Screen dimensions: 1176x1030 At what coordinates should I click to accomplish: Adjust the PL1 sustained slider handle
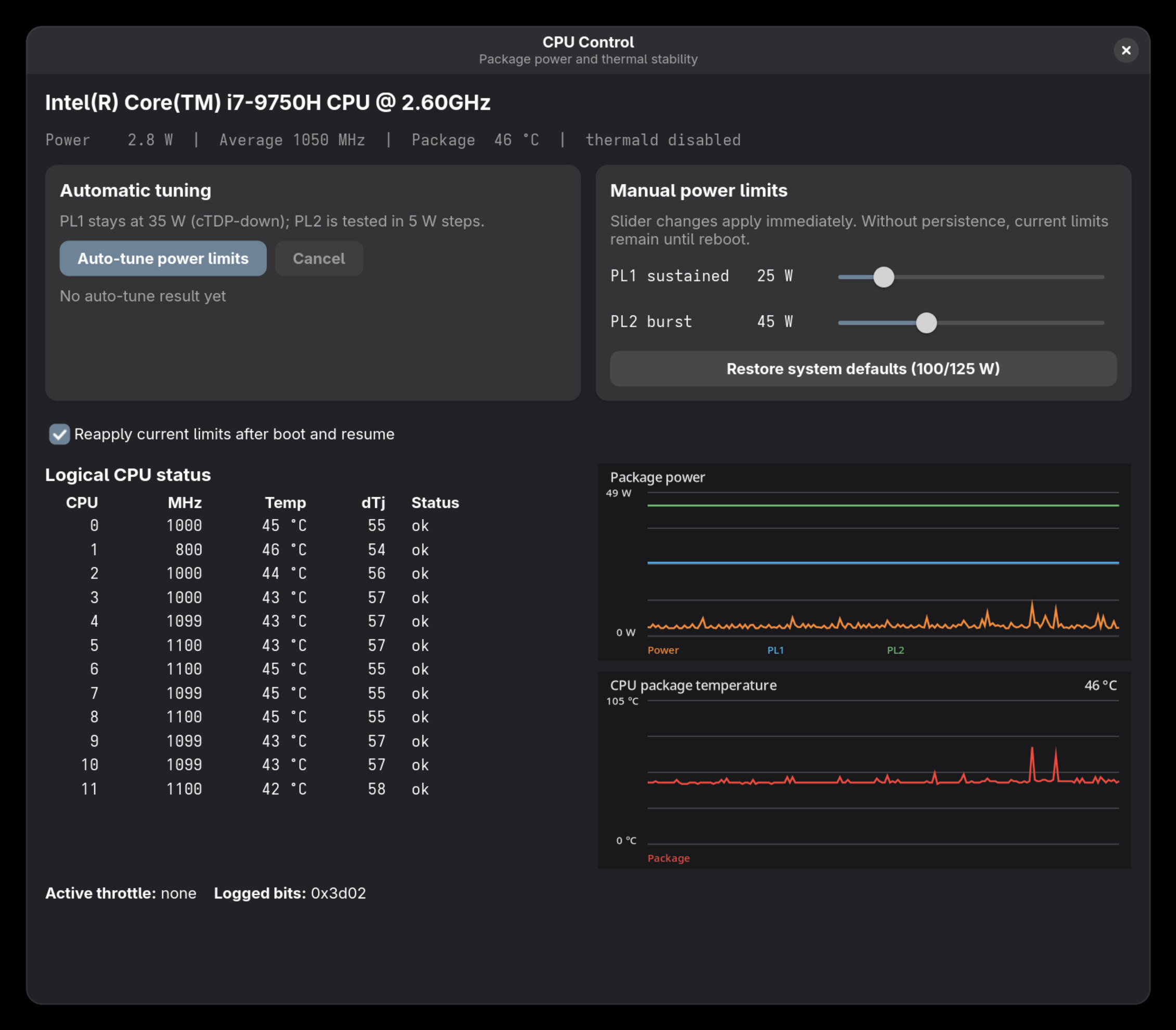(x=883, y=277)
